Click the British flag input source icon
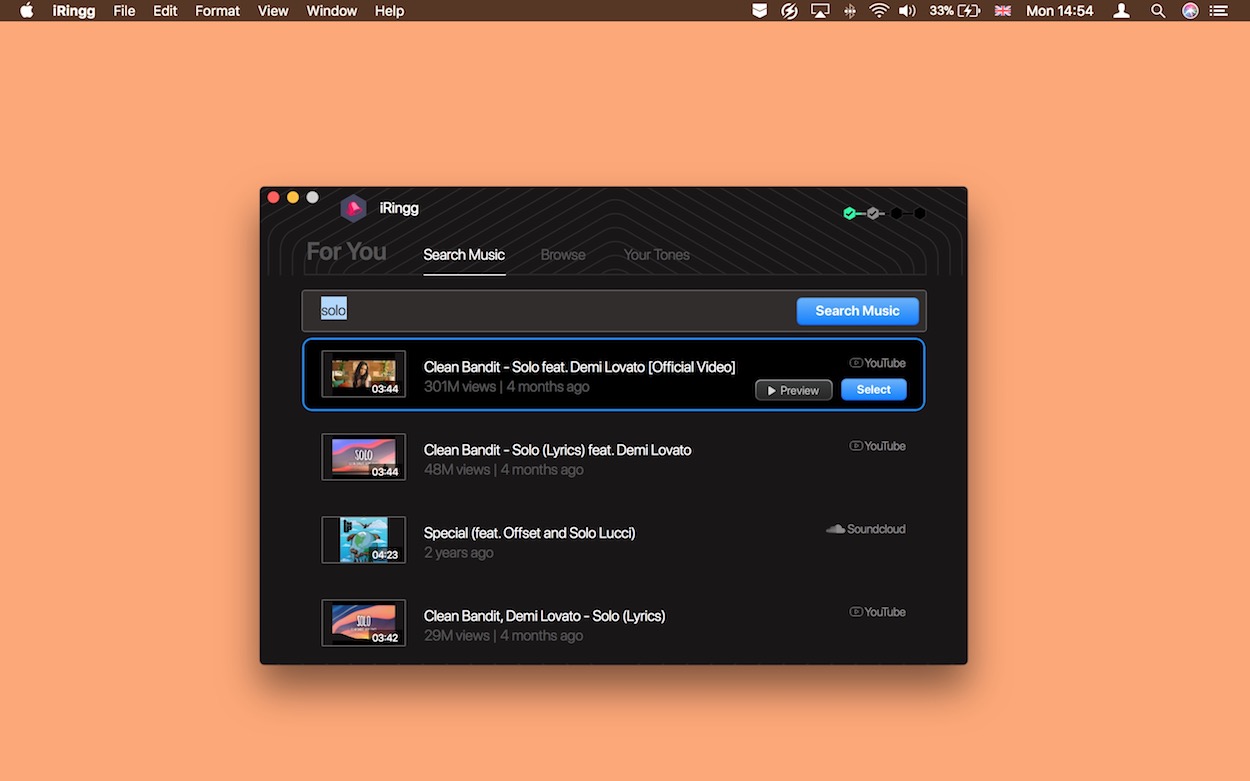Screen dimensions: 1250x781 1002,11
